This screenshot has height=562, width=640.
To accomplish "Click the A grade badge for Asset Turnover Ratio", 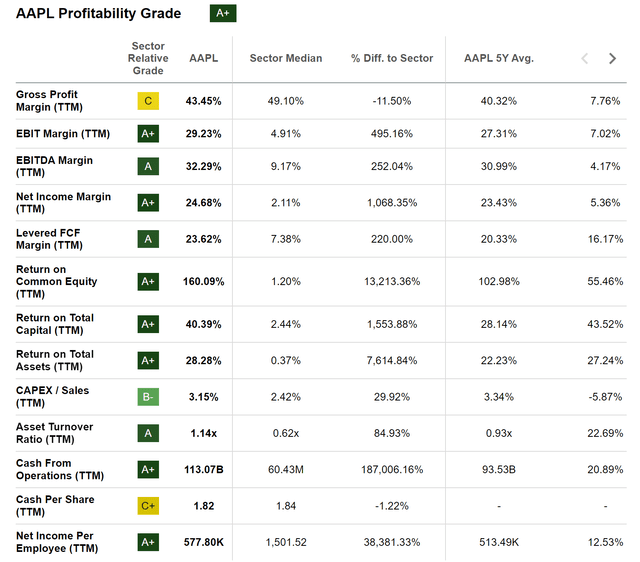I will [x=148, y=433].
